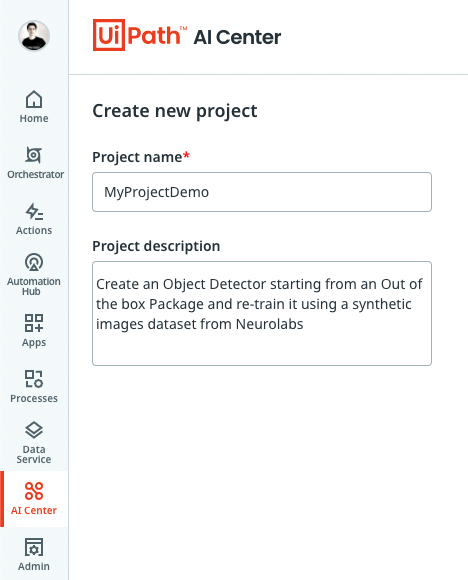
Task: Open the Data Service layers icon
Action: pyautogui.click(x=34, y=430)
